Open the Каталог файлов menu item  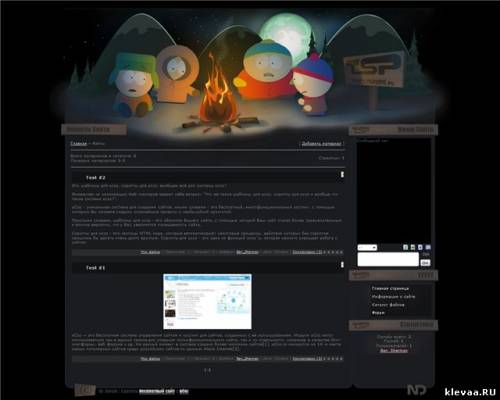point(388,305)
